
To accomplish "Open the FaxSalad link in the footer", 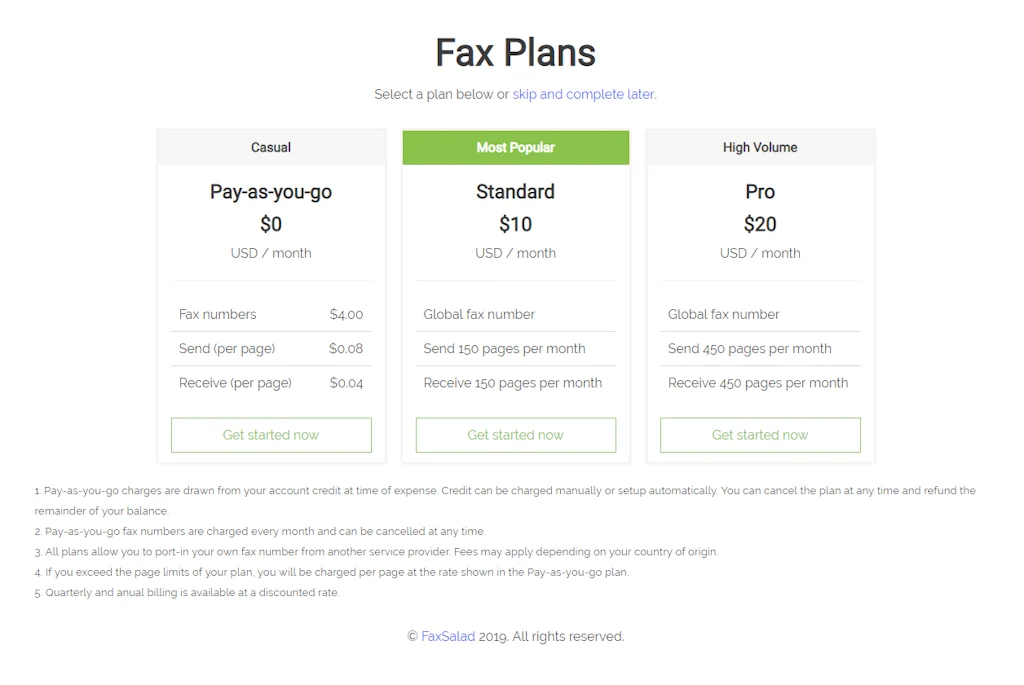I will click(448, 636).
